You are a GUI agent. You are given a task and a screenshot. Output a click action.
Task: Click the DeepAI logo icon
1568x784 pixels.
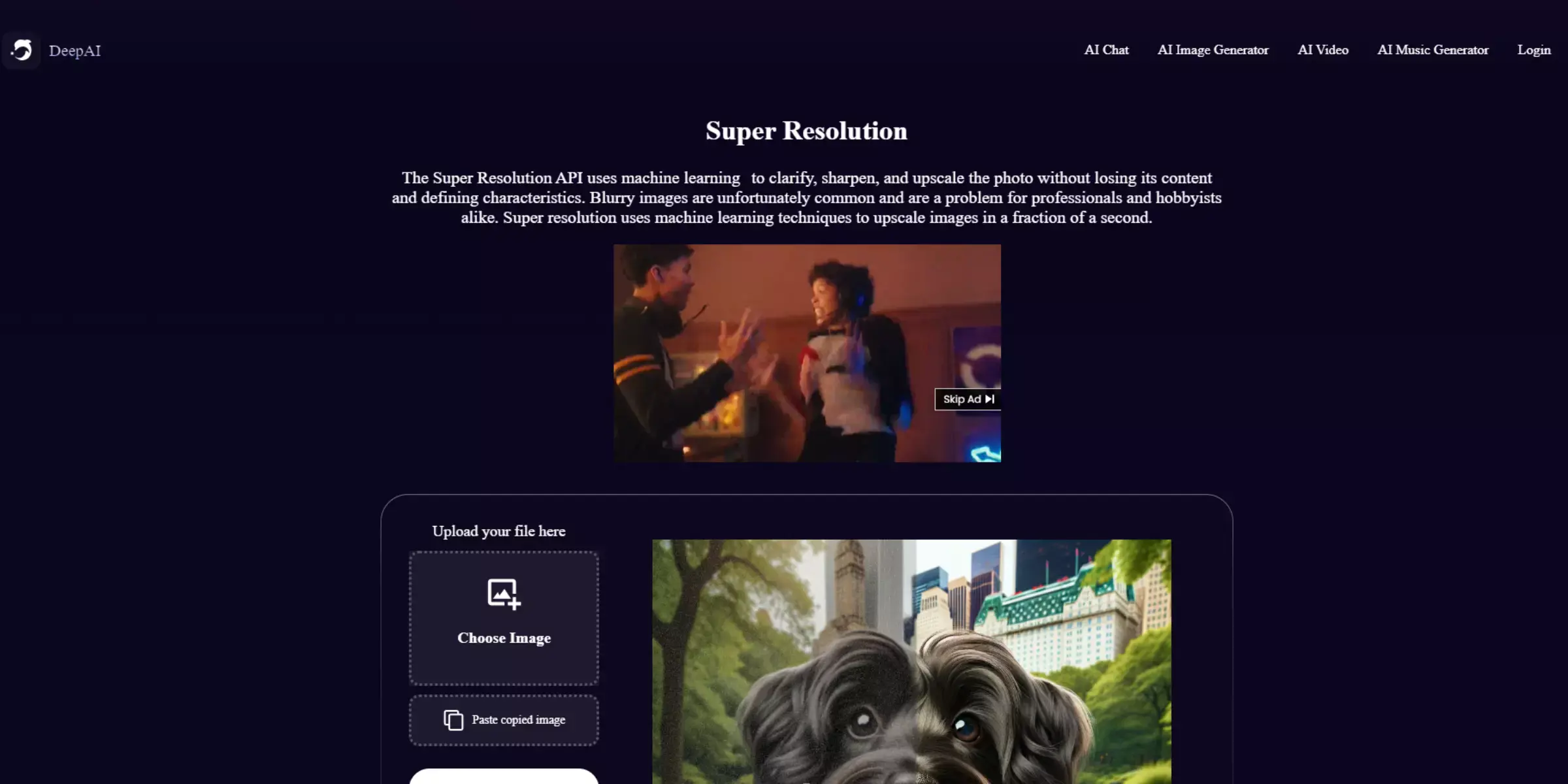(x=21, y=50)
